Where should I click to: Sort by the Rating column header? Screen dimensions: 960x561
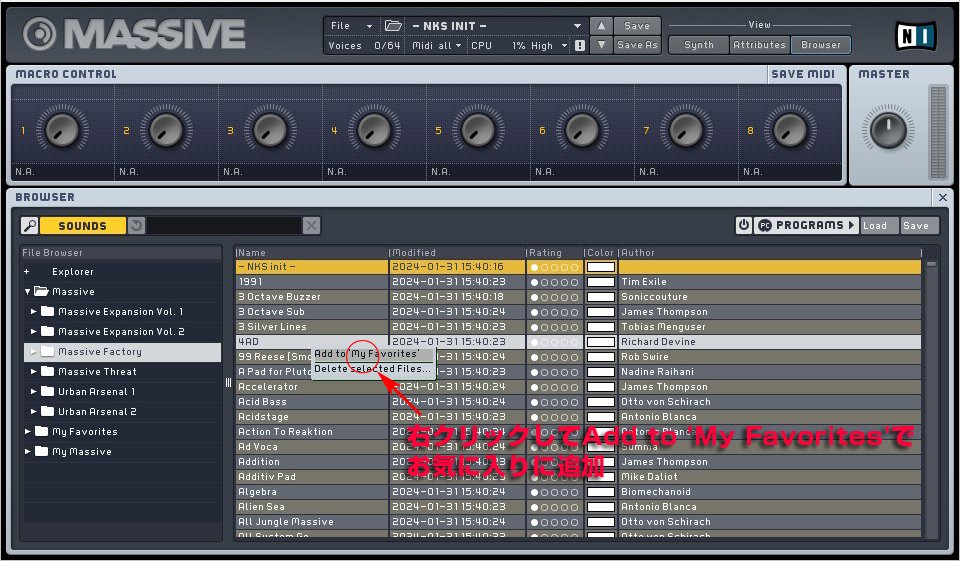coord(554,252)
